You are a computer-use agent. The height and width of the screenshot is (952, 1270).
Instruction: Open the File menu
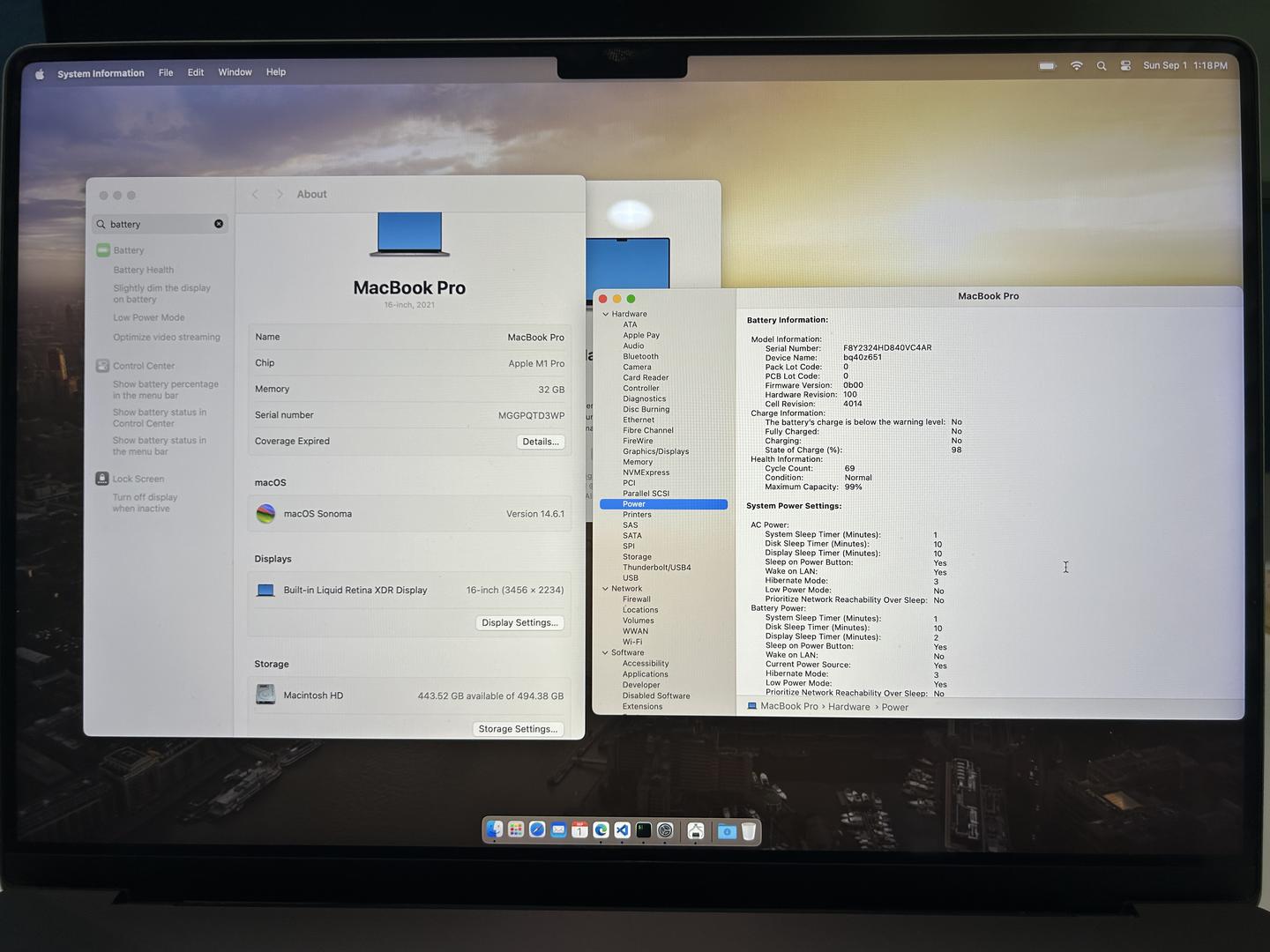click(x=166, y=72)
